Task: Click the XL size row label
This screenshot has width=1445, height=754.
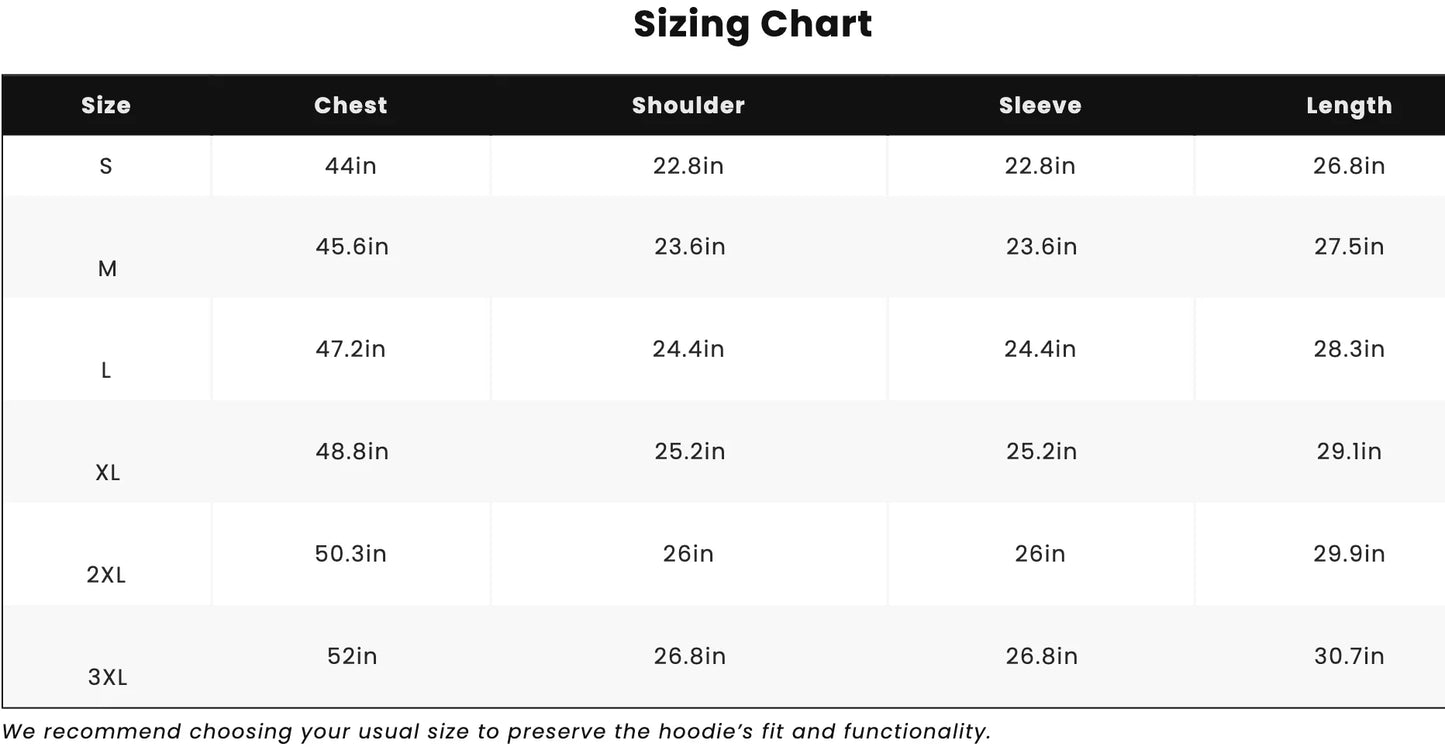Action: [x=107, y=473]
